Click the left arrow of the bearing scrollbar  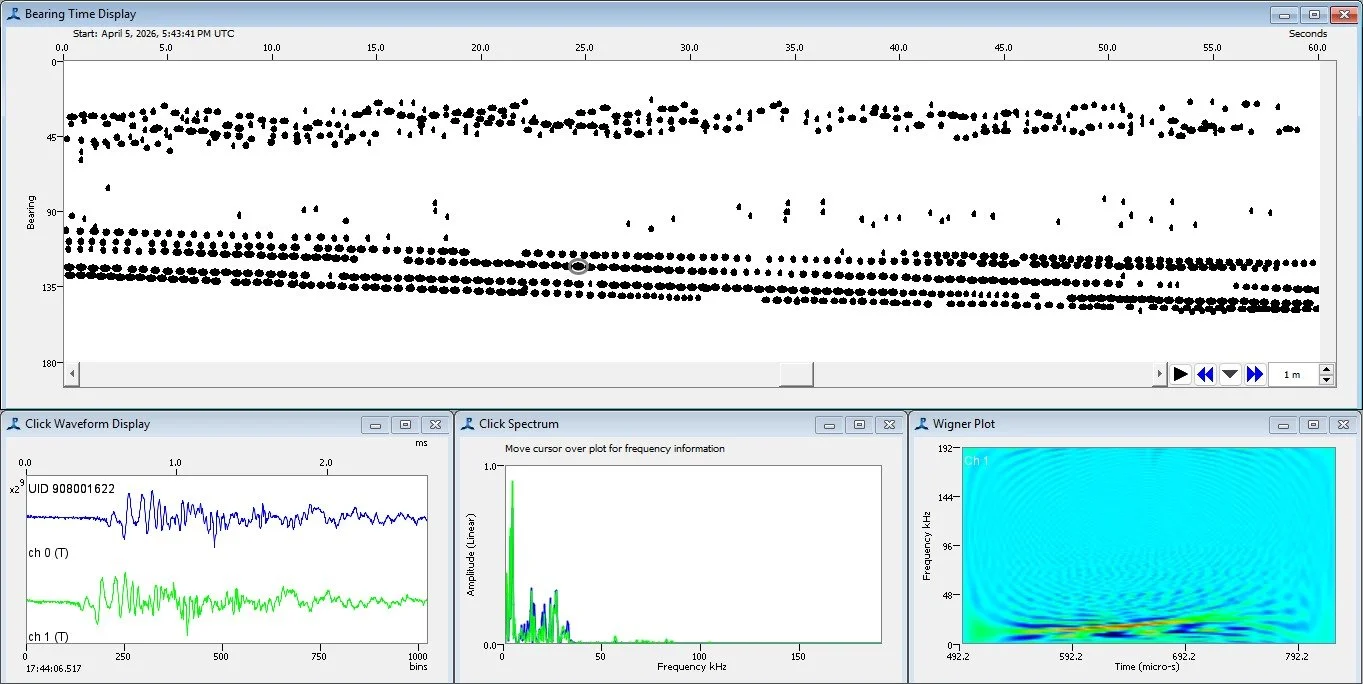pos(71,374)
